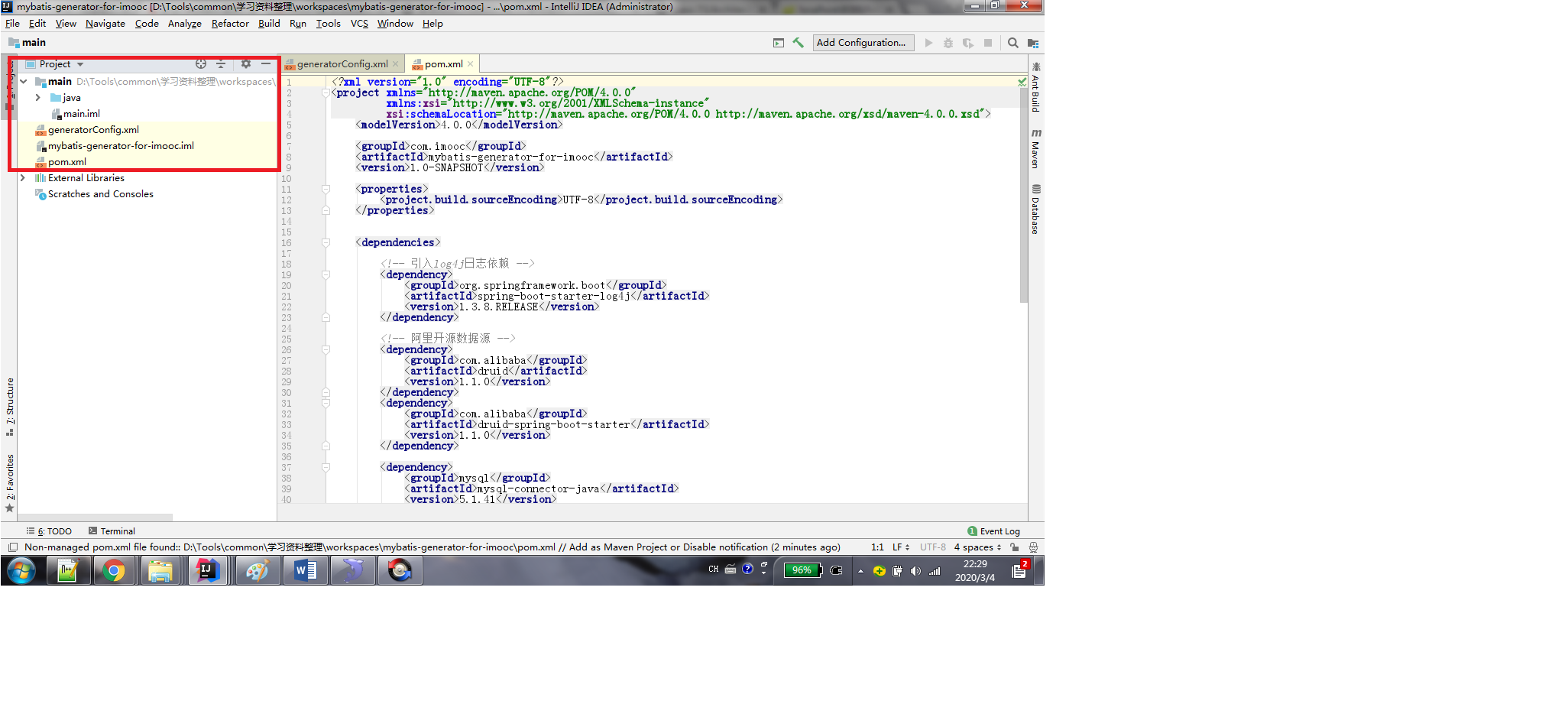Click the Run with Coverage icon
Viewport: 1568px width, 714px height.
(x=968, y=43)
